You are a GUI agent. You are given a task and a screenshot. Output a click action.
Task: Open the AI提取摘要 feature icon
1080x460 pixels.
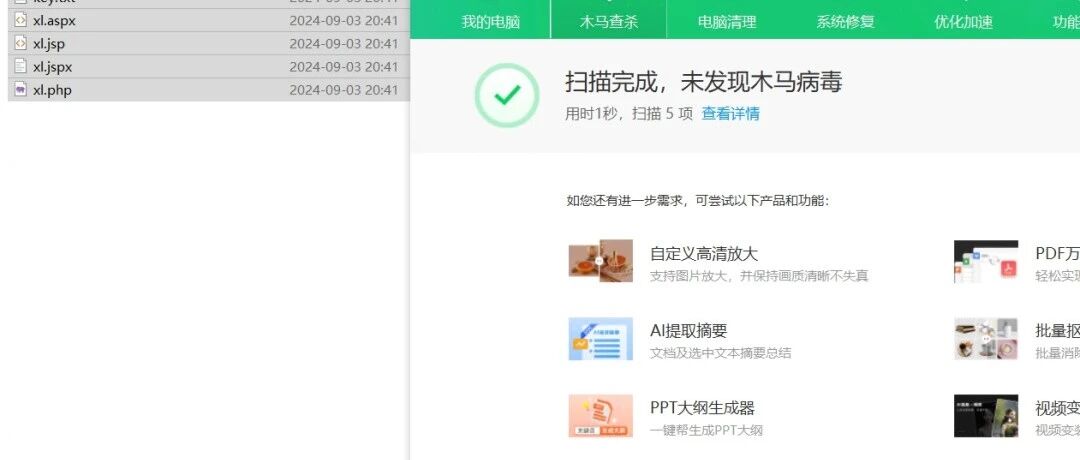(601, 338)
